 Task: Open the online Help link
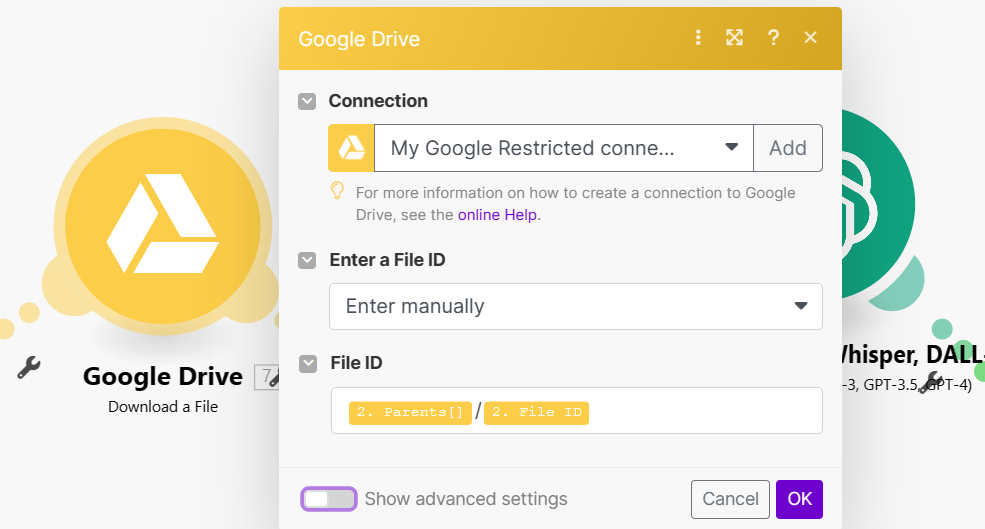(x=497, y=214)
